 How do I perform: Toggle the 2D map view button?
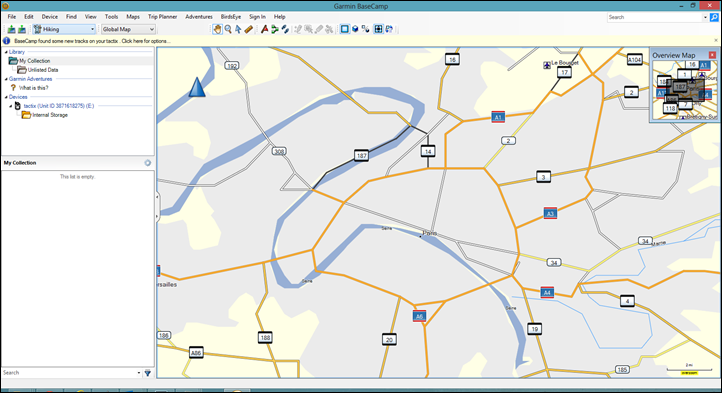click(344, 29)
